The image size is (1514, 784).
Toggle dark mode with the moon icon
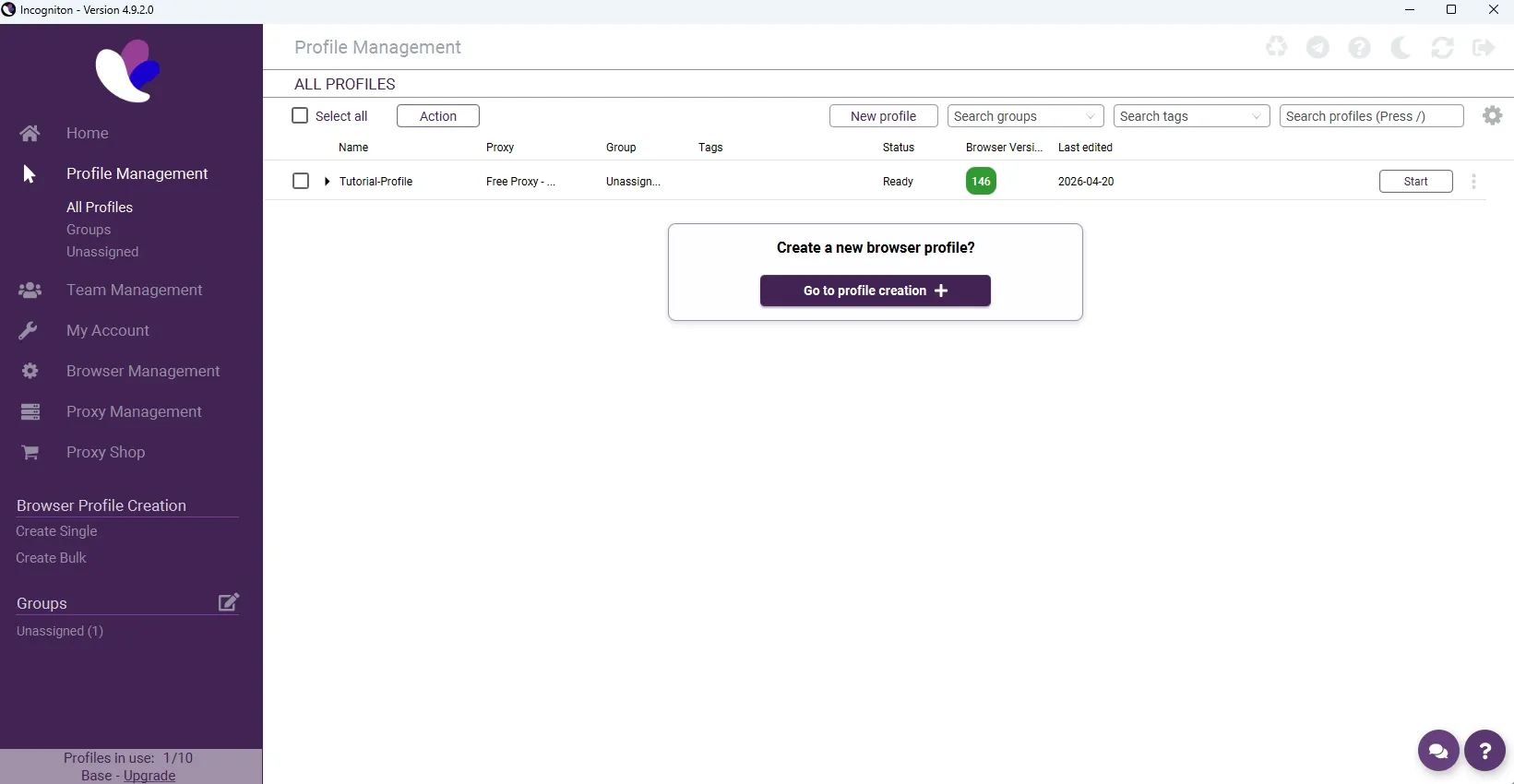pos(1401,47)
